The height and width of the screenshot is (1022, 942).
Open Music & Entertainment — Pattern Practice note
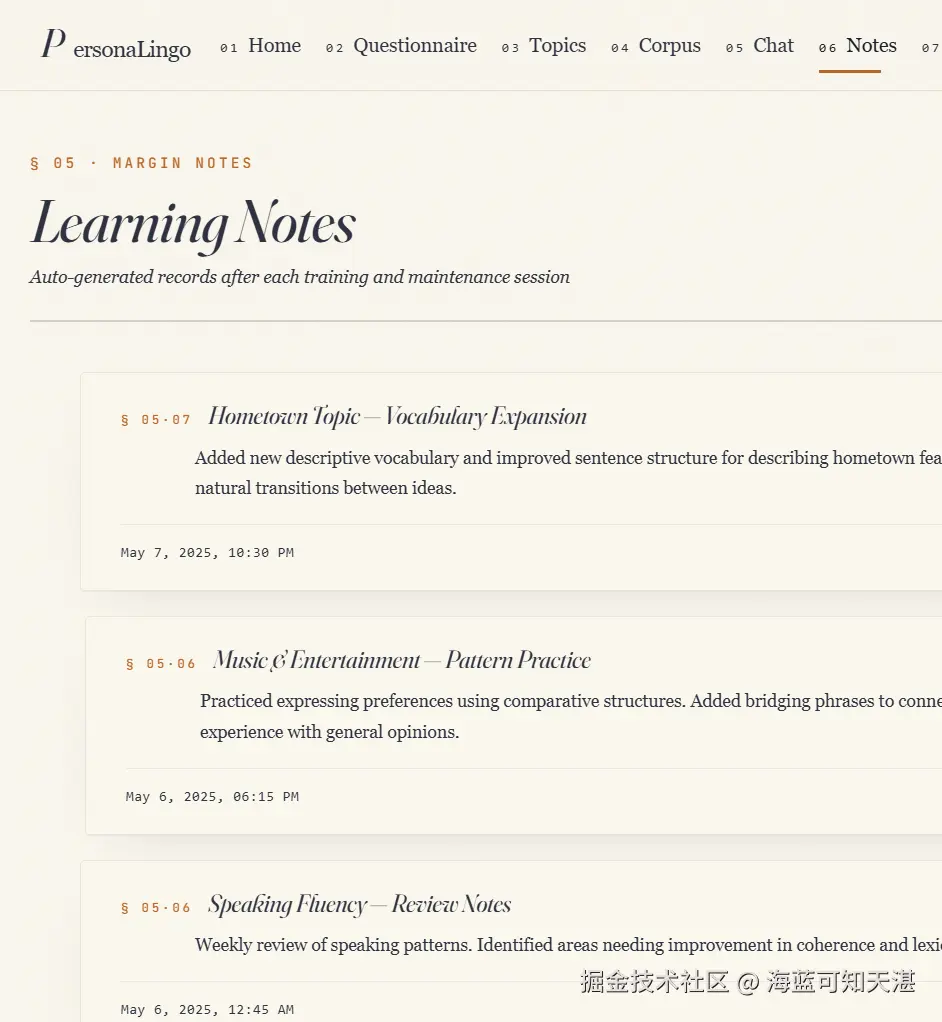click(x=402, y=660)
